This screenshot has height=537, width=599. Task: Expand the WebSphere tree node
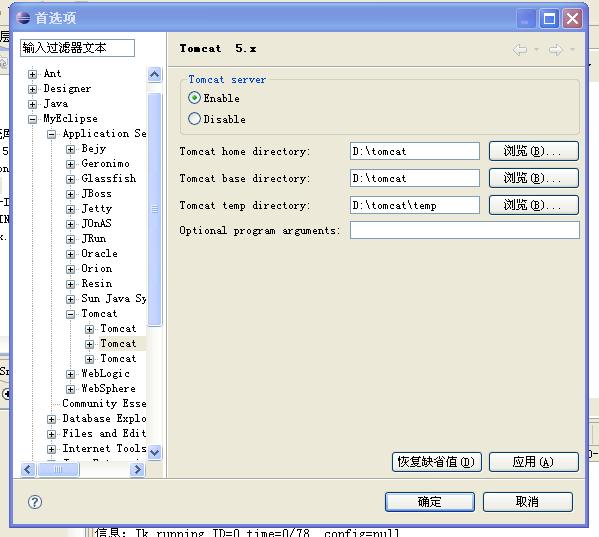point(70,389)
